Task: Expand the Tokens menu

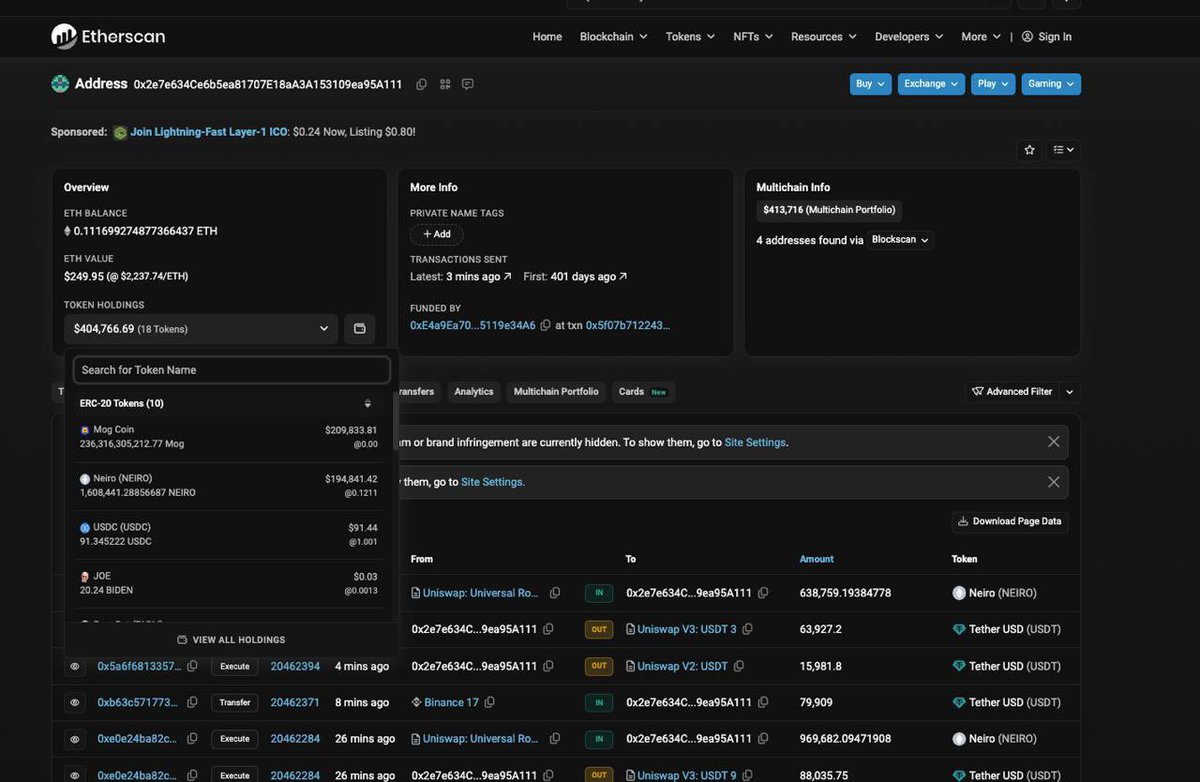Action: [x=690, y=37]
